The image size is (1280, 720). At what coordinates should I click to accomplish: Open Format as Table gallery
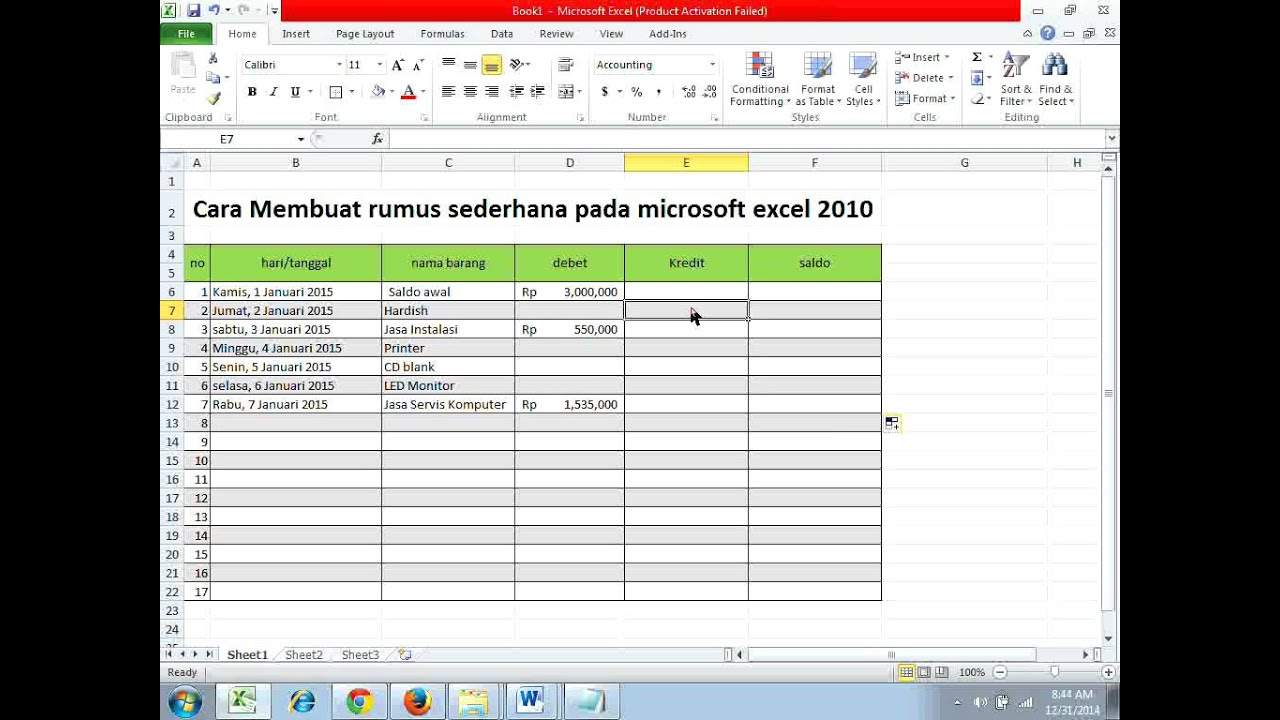(817, 80)
